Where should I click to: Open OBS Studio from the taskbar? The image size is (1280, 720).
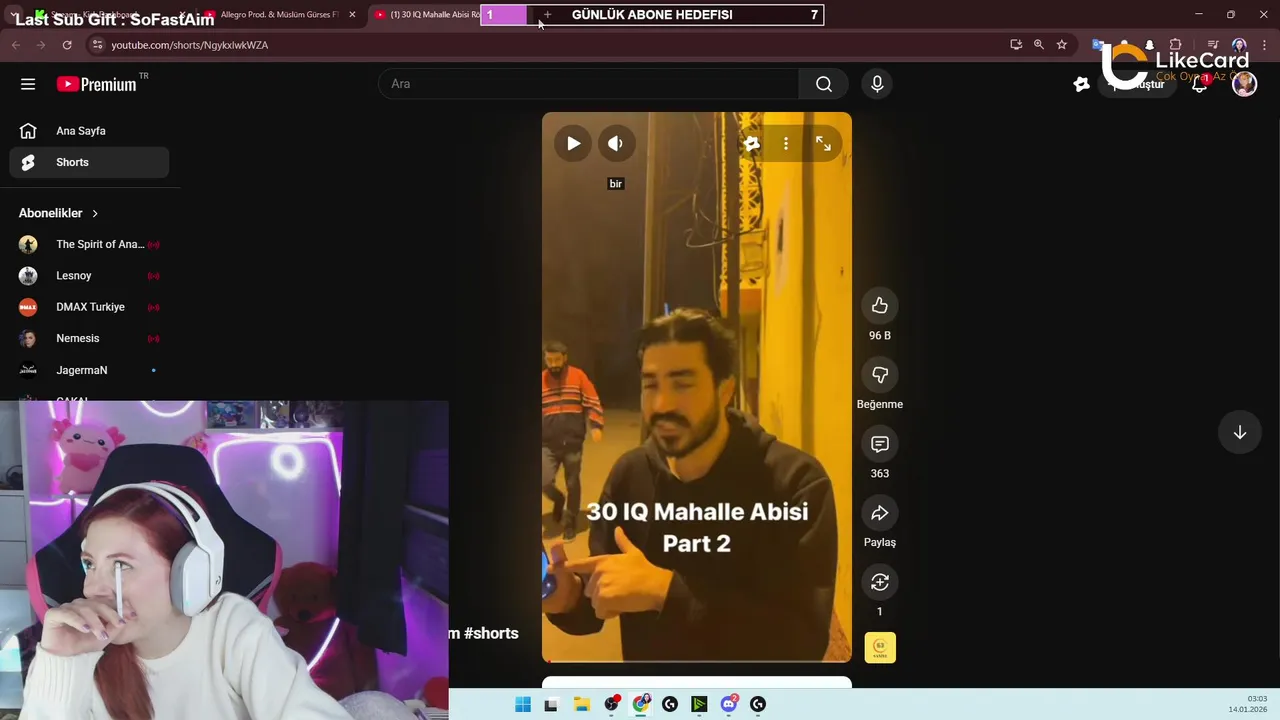point(611,704)
